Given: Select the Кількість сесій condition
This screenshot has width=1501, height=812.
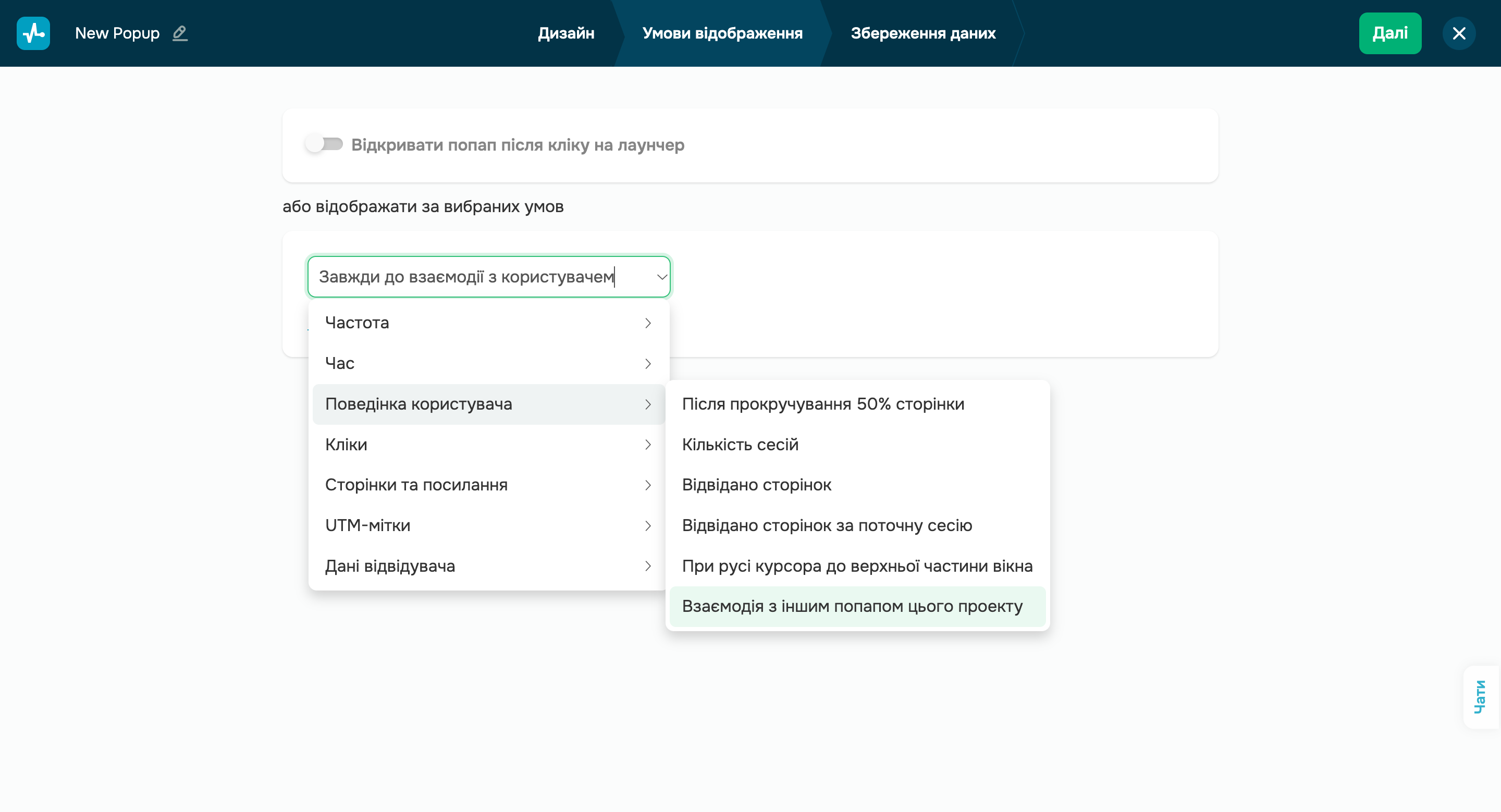Looking at the screenshot, I should tap(741, 445).
